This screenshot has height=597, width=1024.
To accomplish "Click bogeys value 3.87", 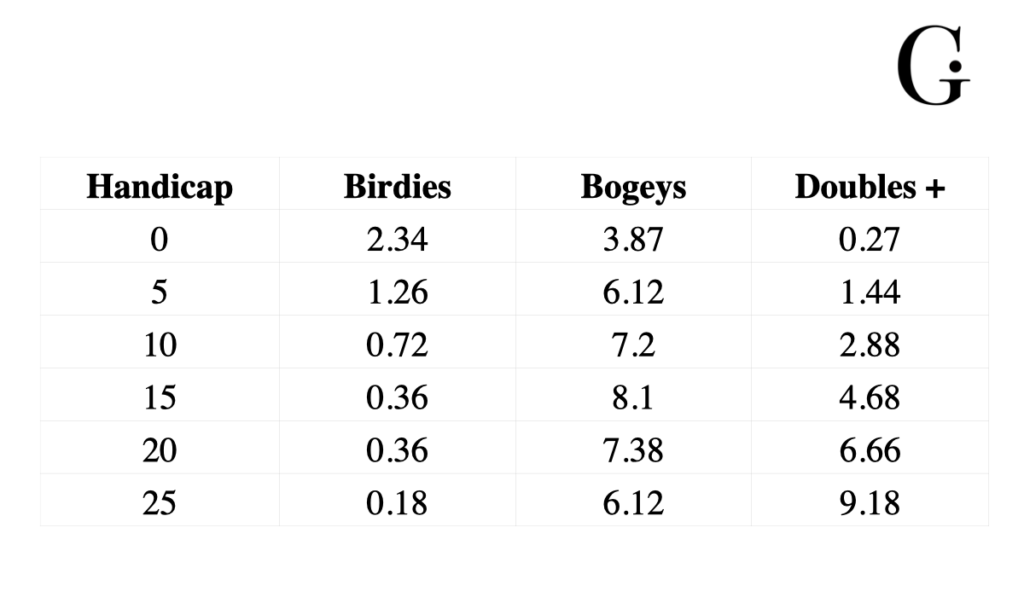I will click(x=633, y=240).
